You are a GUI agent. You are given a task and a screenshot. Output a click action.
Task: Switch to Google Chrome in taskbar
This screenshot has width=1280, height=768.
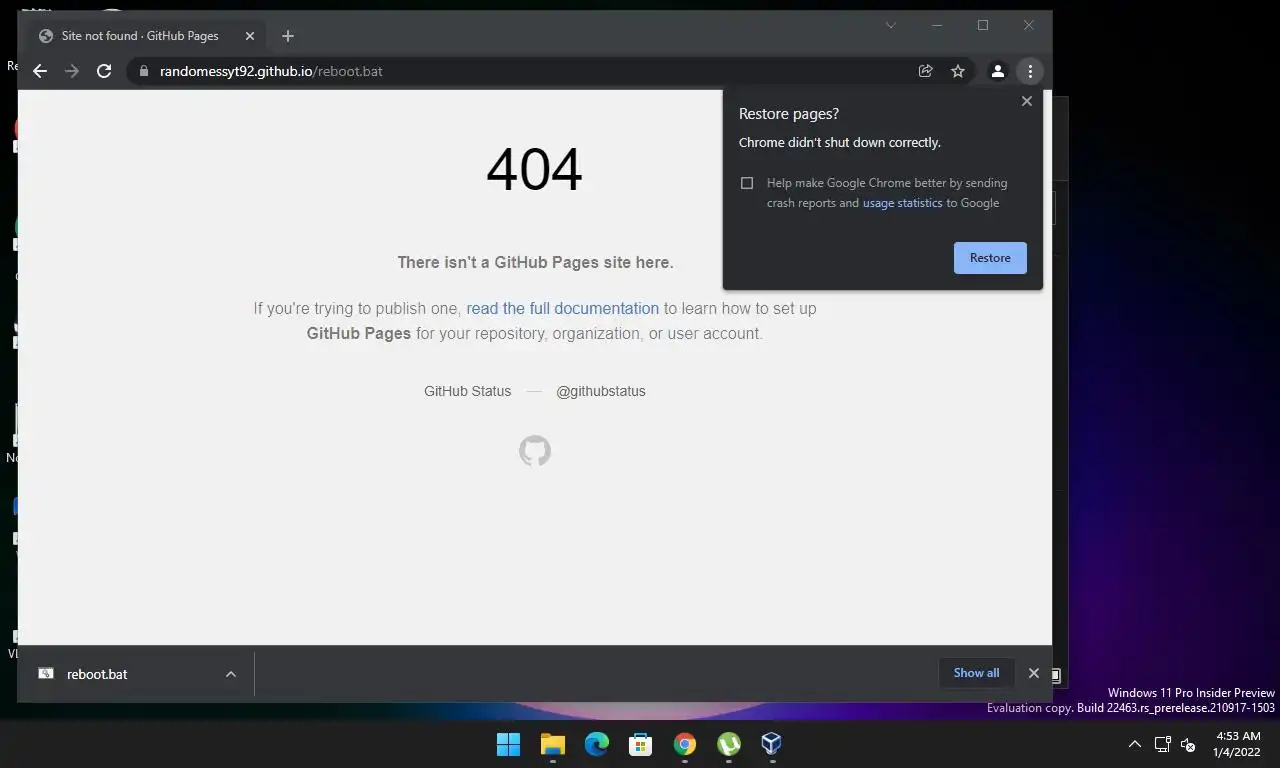tap(684, 744)
